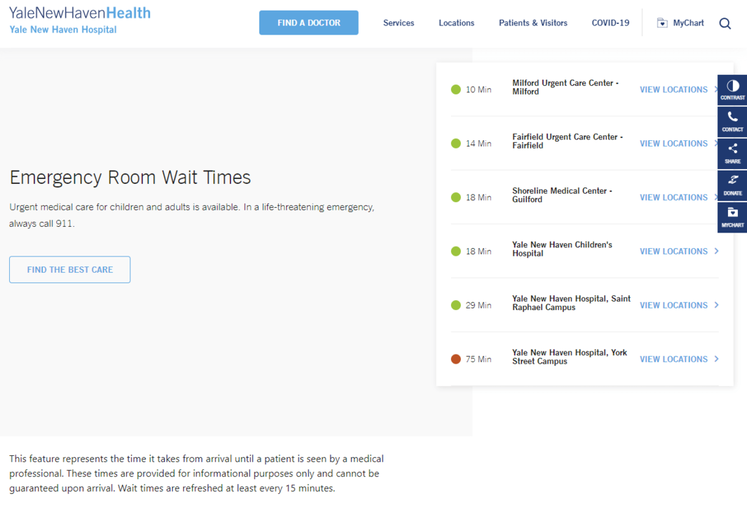Select the 75 Min wait time text
The height and width of the screenshot is (508, 747).
tap(478, 359)
